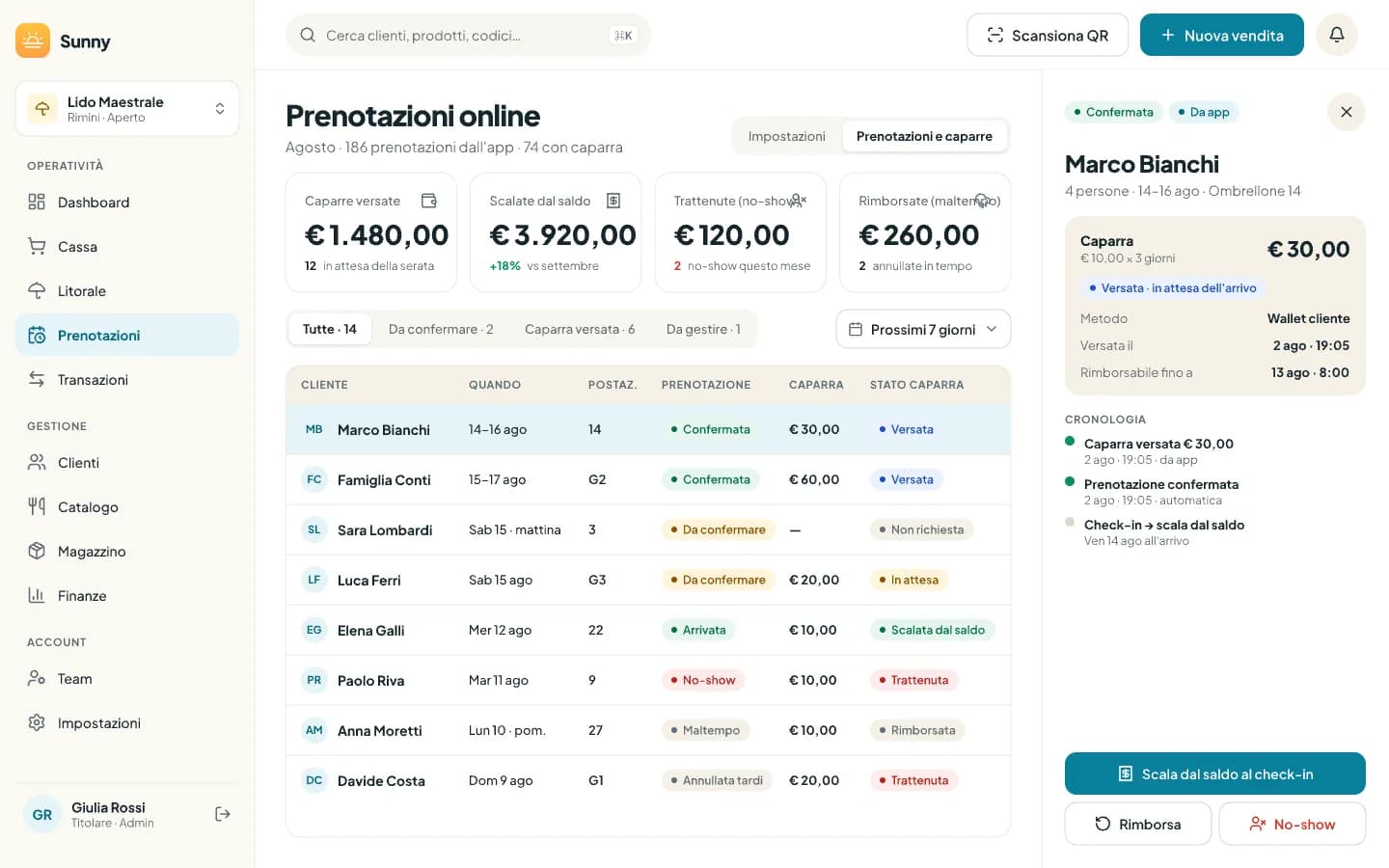
Task: Click the GR avatar of Giulia Rossi
Action: click(x=42, y=814)
